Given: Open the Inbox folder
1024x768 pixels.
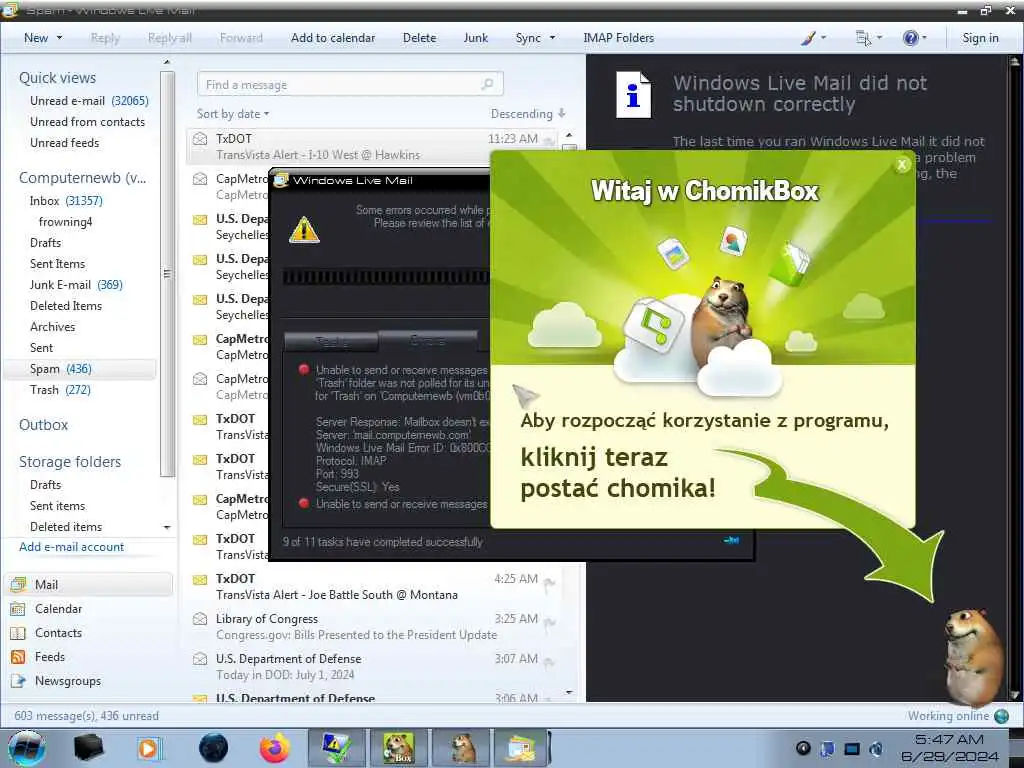Looking at the screenshot, I should pos(66,200).
